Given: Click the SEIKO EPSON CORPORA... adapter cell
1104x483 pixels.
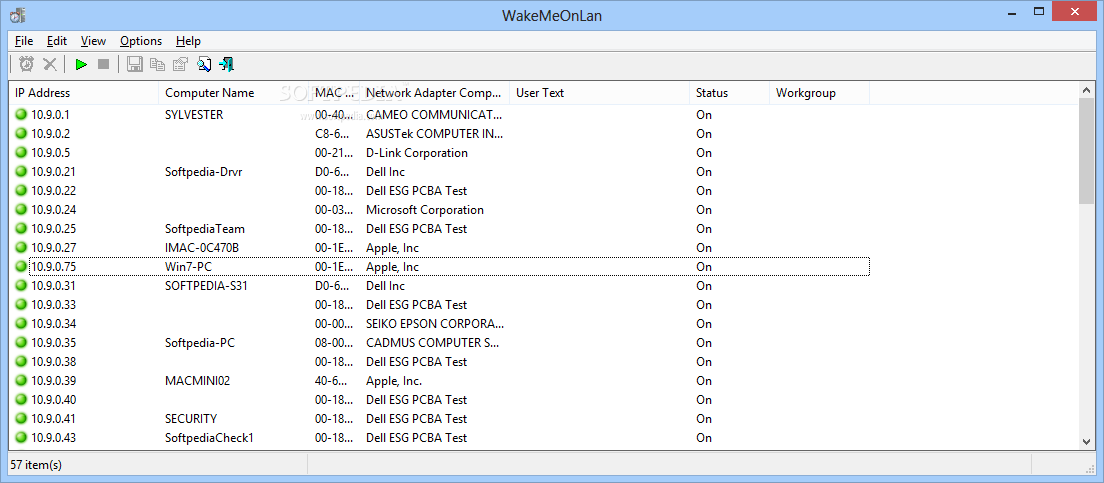Looking at the screenshot, I should [x=435, y=323].
